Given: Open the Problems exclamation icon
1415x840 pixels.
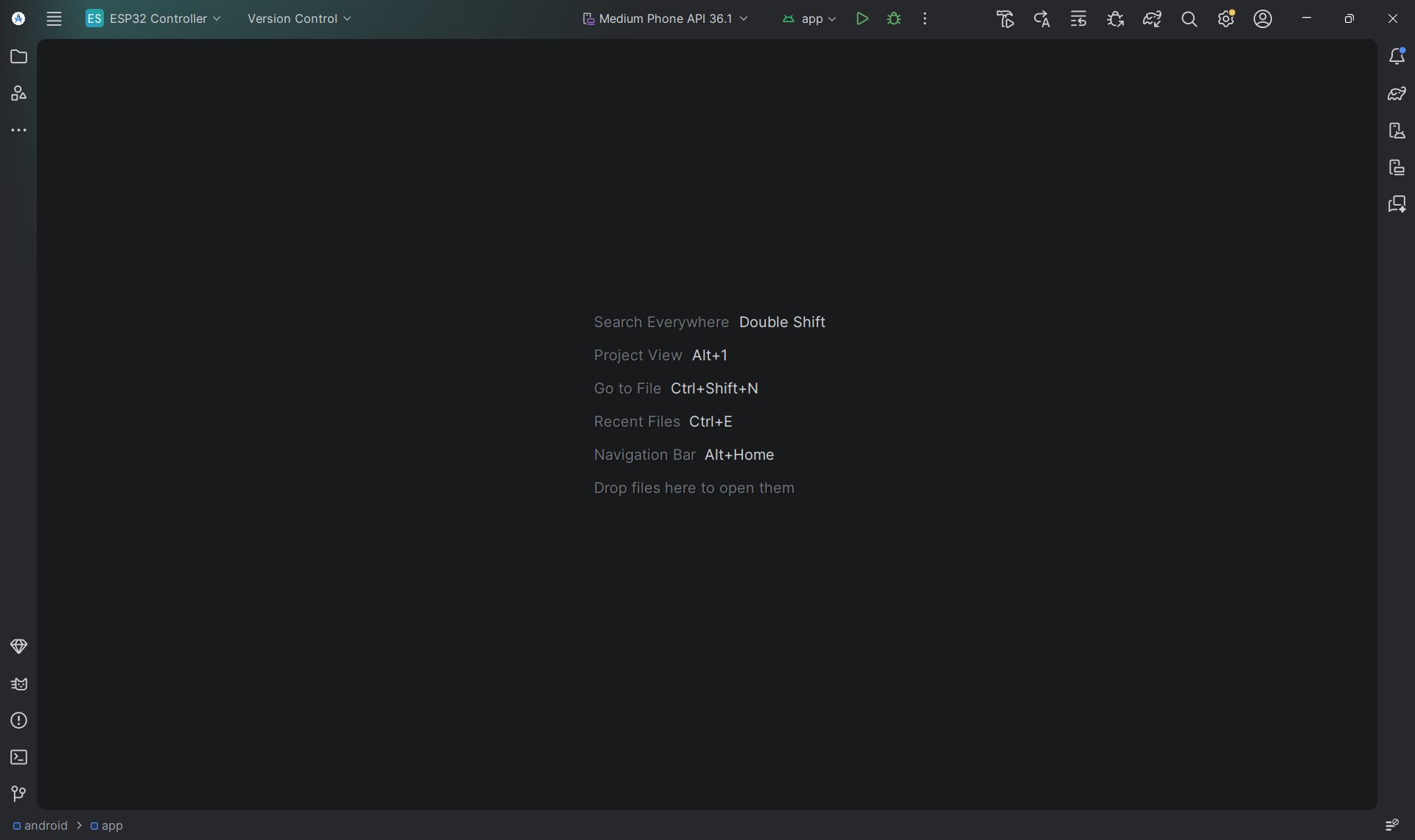Looking at the screenshot, I should (18, 721).
